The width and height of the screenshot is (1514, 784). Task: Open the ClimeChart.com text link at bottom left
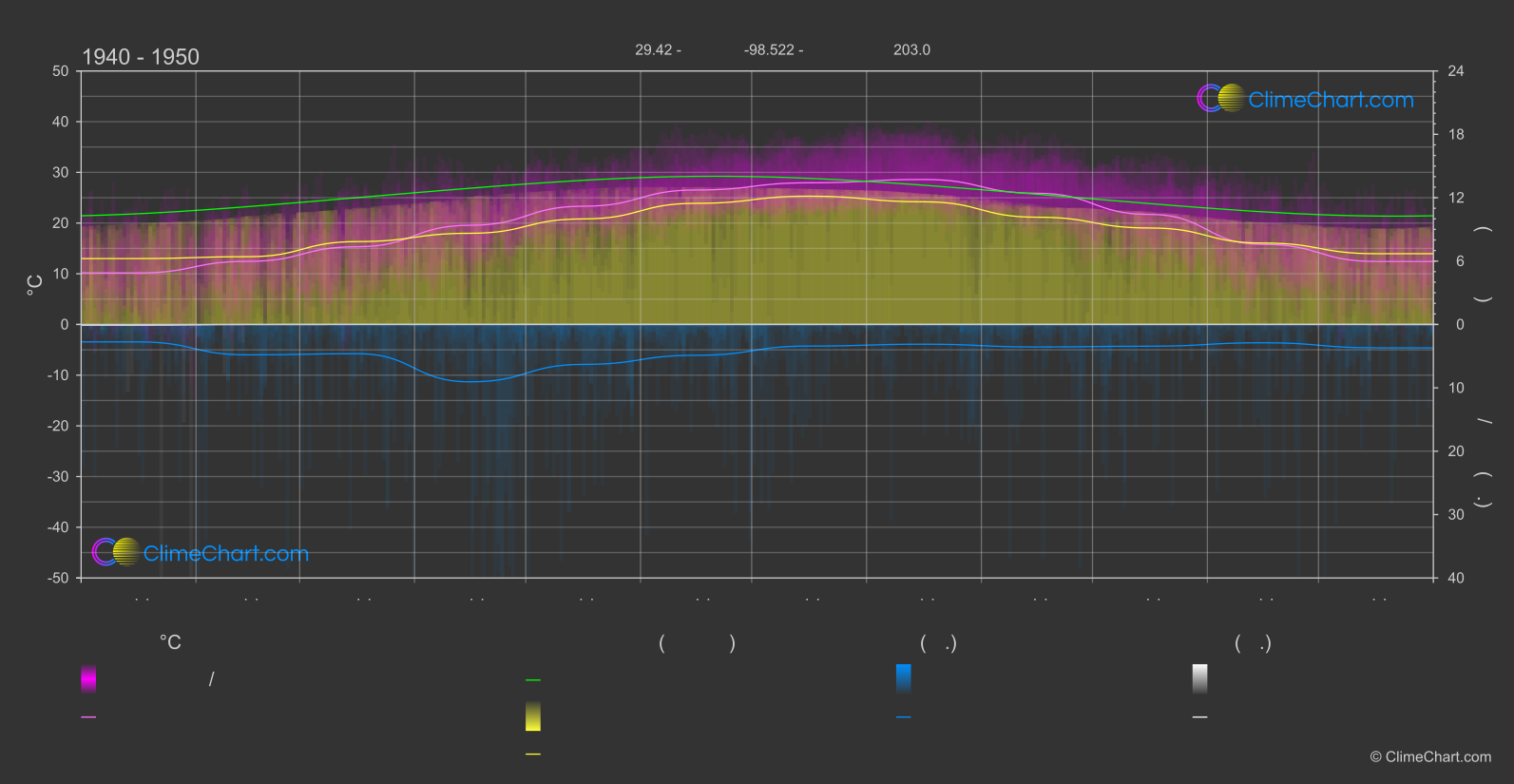(226, 554)
